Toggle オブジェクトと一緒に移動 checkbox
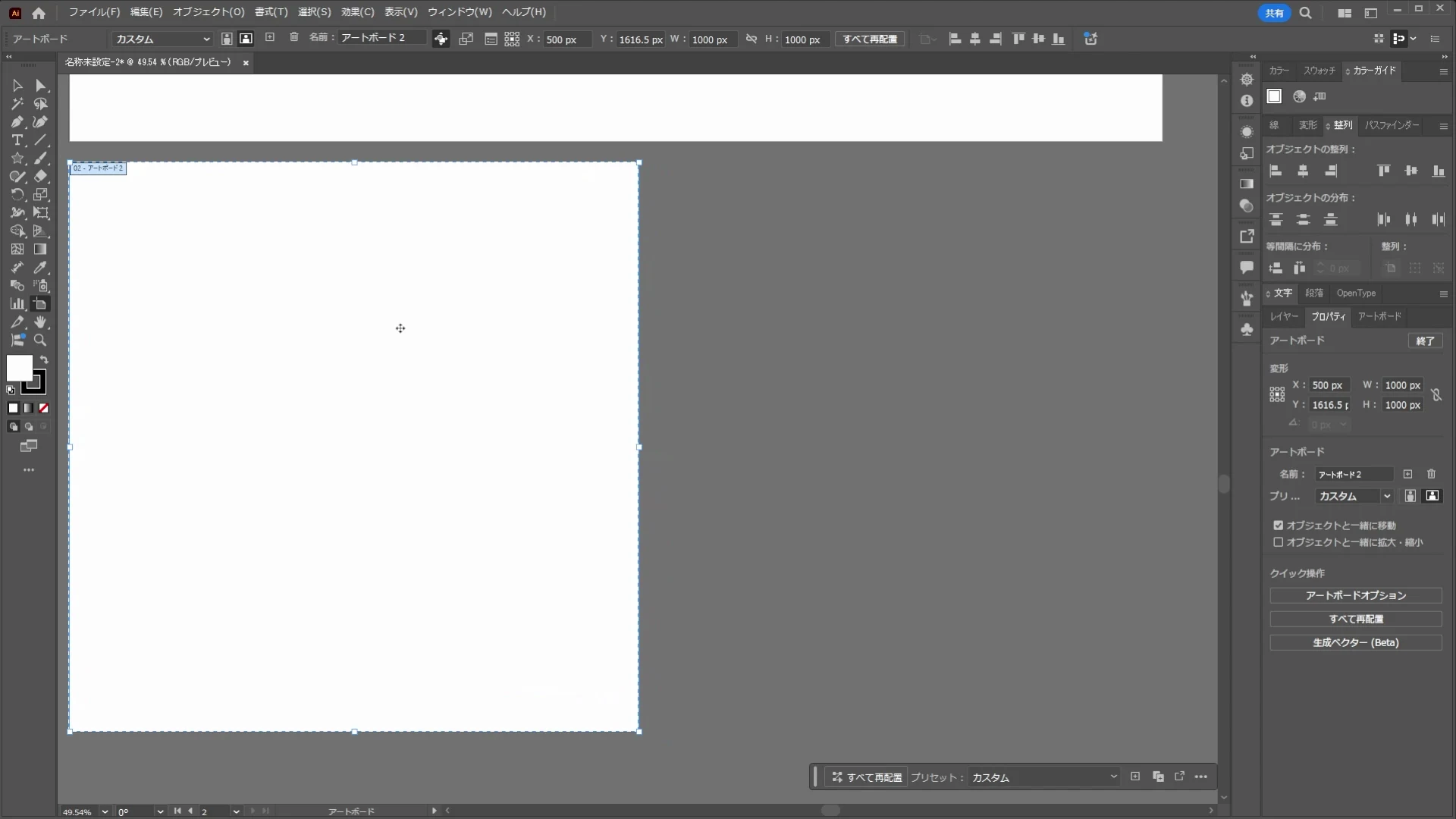 click(x=1278, y=526)
